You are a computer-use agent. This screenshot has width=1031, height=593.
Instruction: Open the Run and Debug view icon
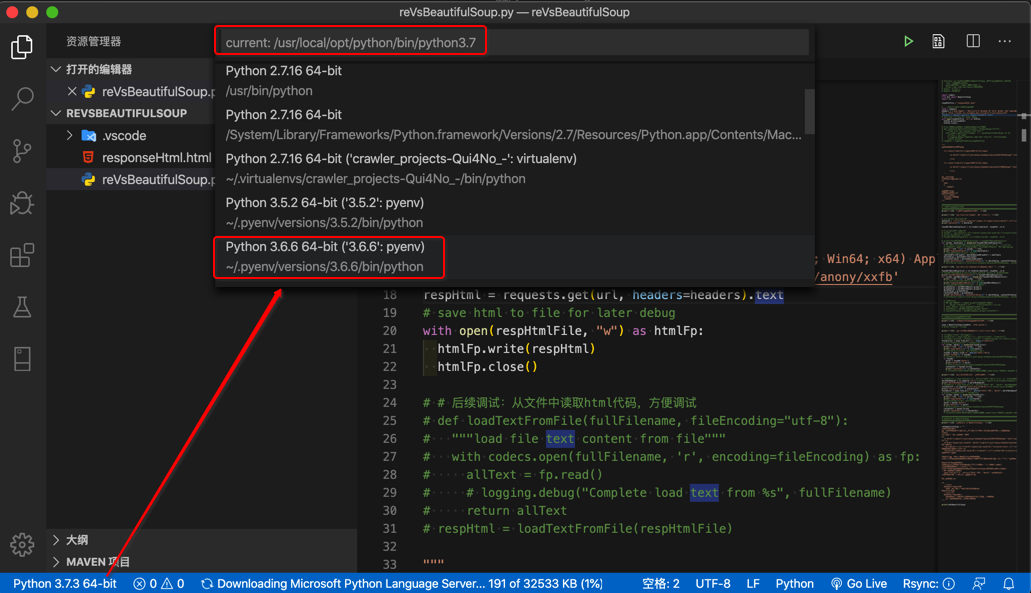(x=22, y=203)
